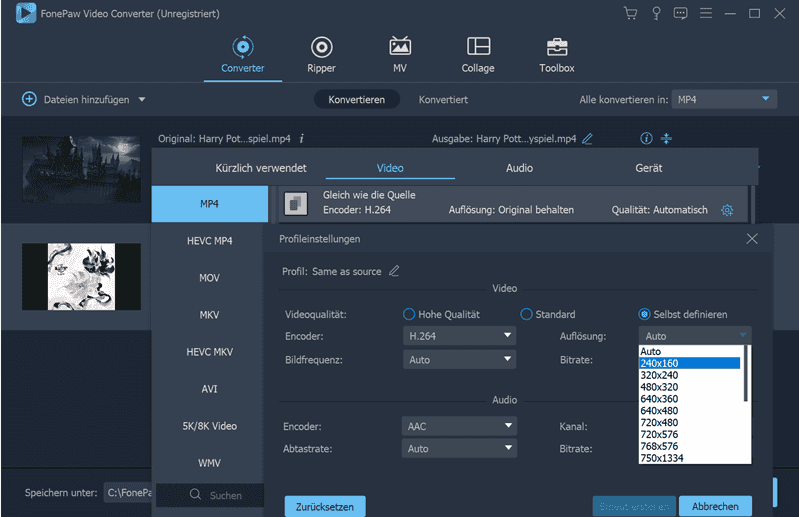Select the Harry Potter castle thumbnail
This screenshot has height=517, width=799.
(x=82, y=169)
